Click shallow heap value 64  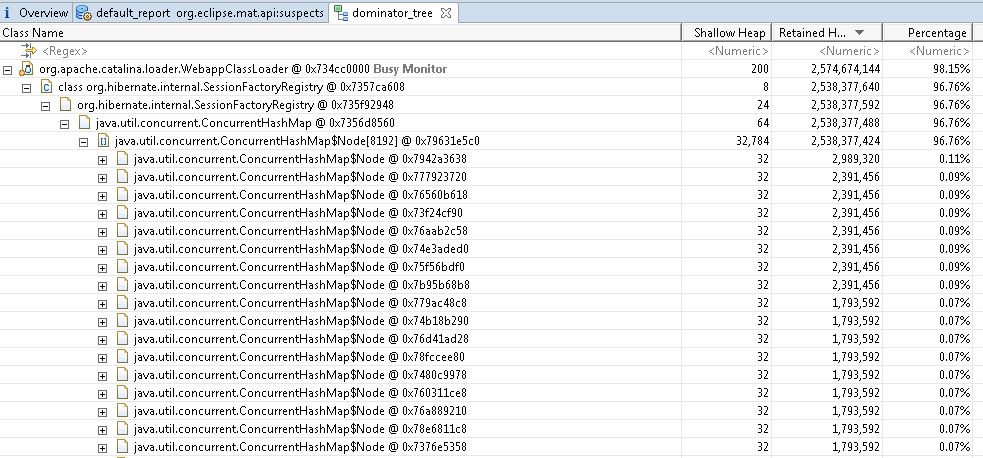pos(762,123)
